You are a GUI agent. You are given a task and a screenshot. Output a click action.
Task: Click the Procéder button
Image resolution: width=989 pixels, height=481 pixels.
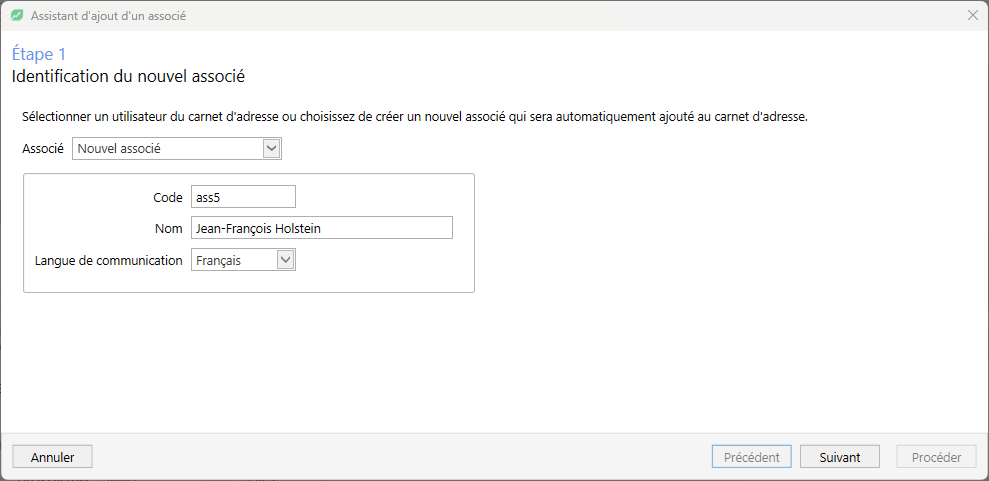936,457
